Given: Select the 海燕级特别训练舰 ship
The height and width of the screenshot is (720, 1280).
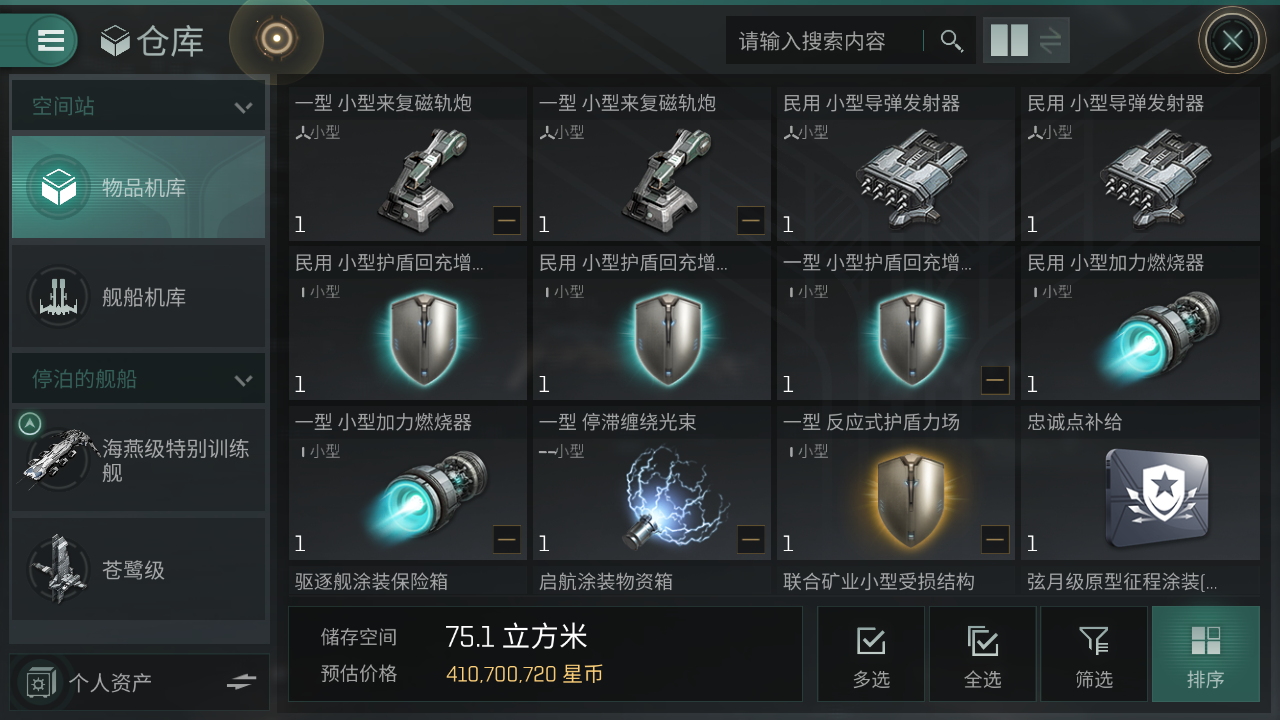Looking at the screenshot, I should tap(139, 460).
